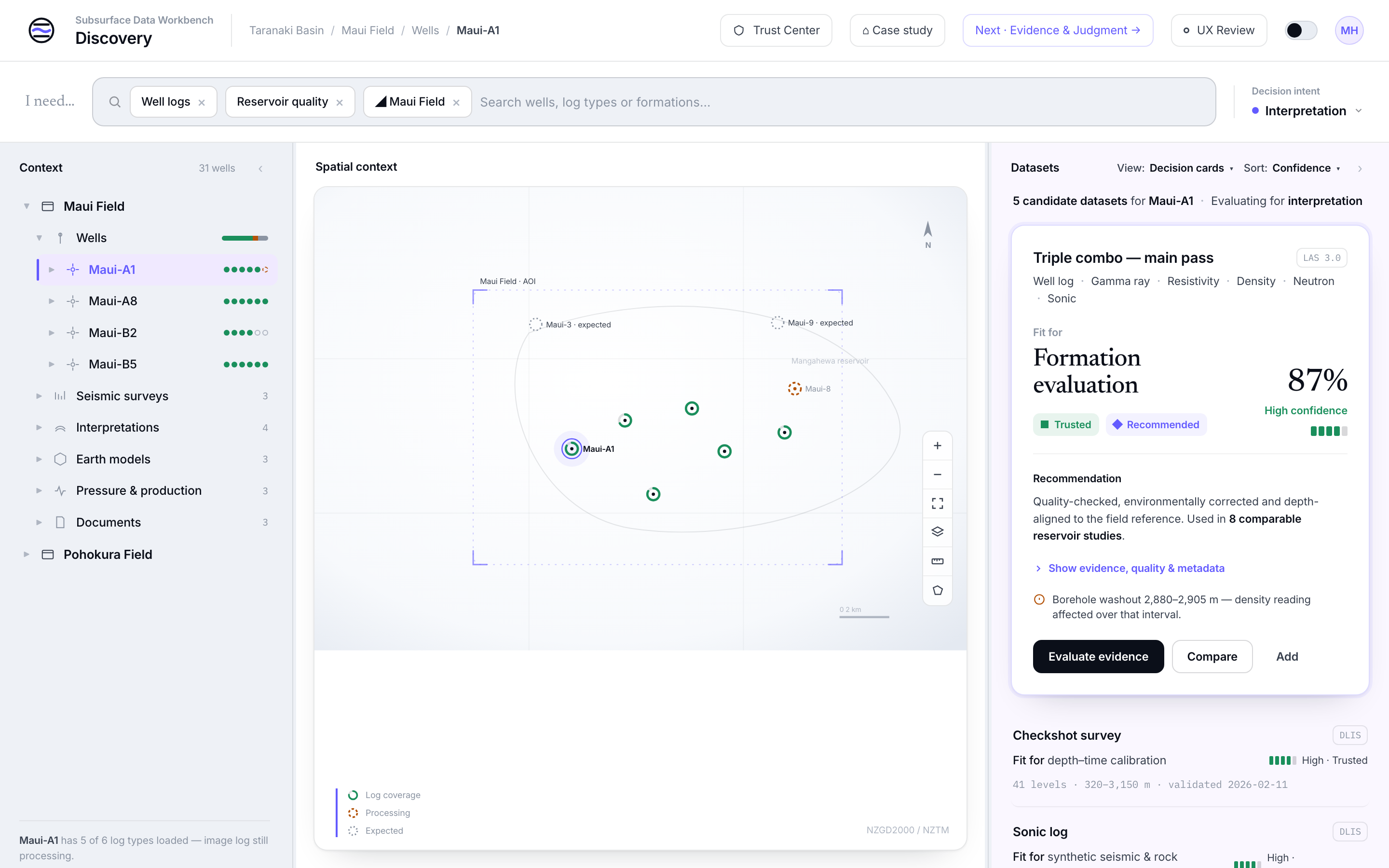Viewport: 1389px width, 868px height.
Task: Open the map layers control
Action: point(937,532)
